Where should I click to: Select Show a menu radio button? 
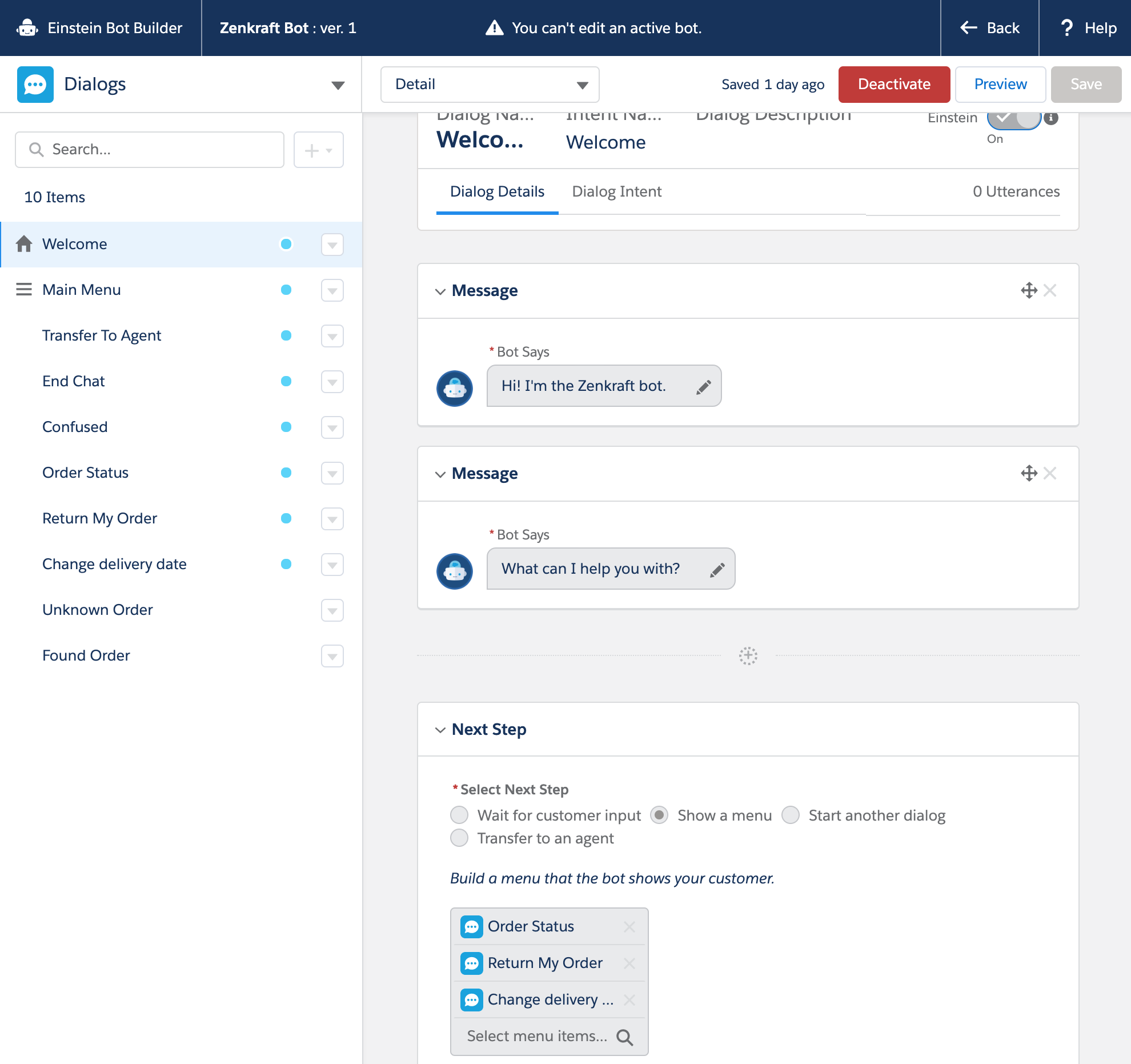coord(659,815)
